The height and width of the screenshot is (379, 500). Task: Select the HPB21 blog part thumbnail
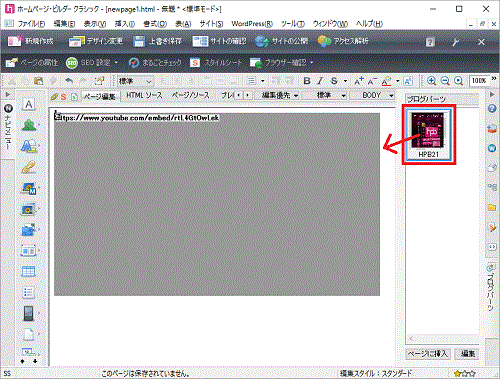(428, 134)
